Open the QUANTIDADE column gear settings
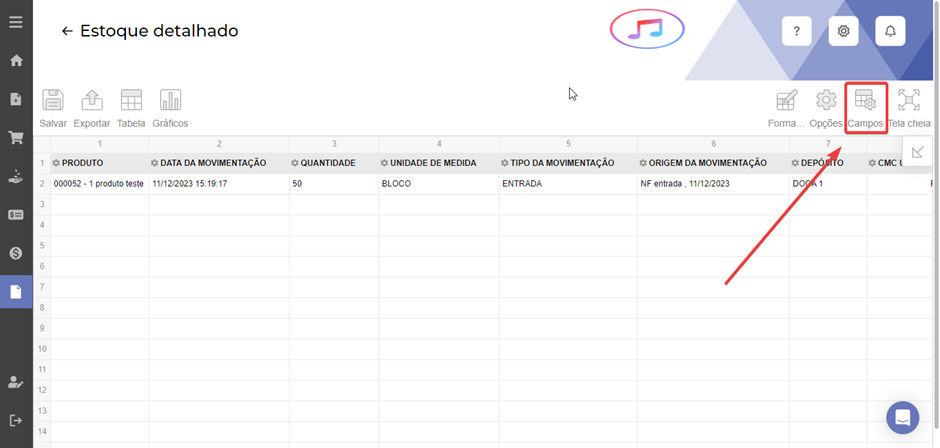Viewport: 940px width, 448px height. coord(295,163)
